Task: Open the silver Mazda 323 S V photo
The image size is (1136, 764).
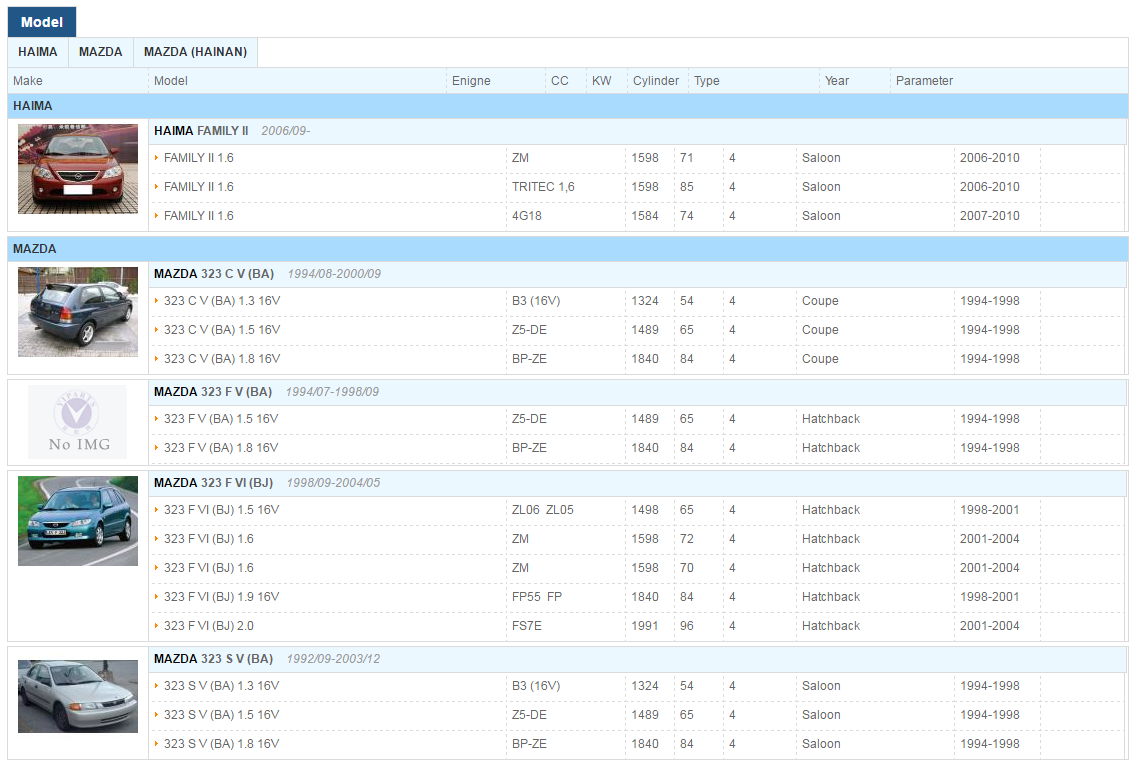Action: (x=78, y=697)
